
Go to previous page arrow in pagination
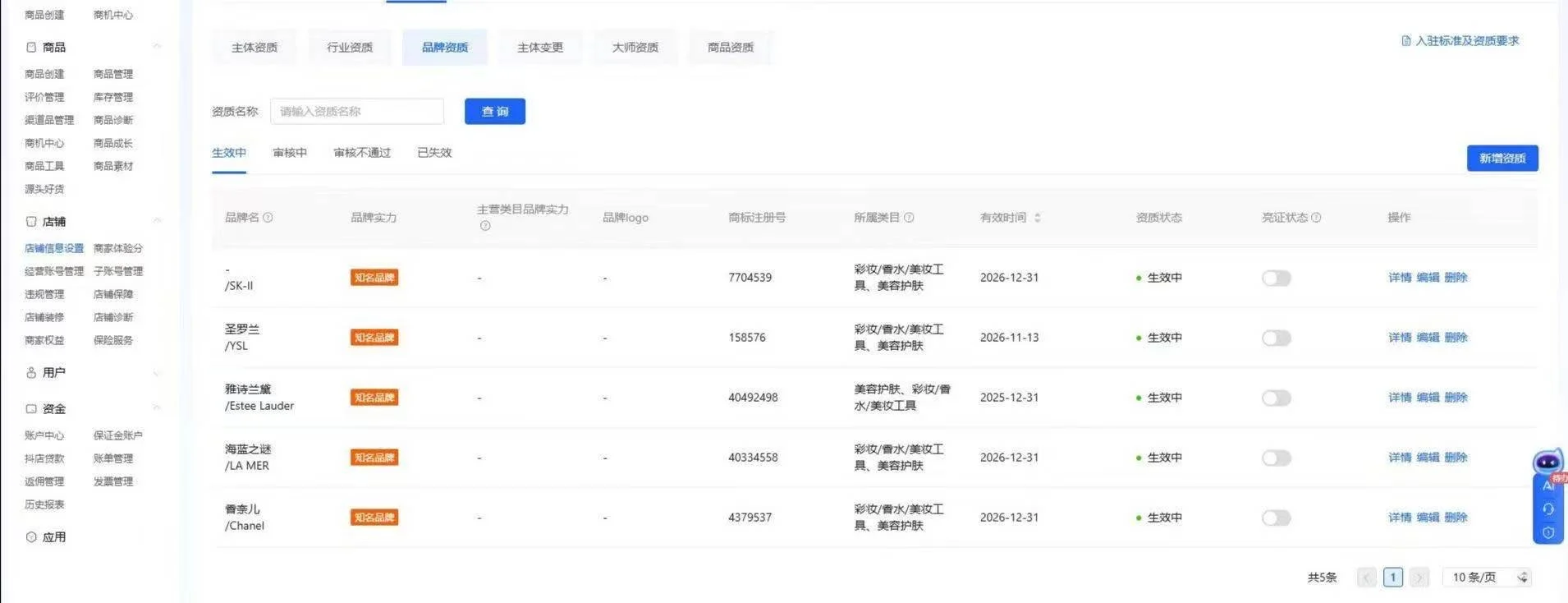pyautogui.click(x=1367, y=578)
